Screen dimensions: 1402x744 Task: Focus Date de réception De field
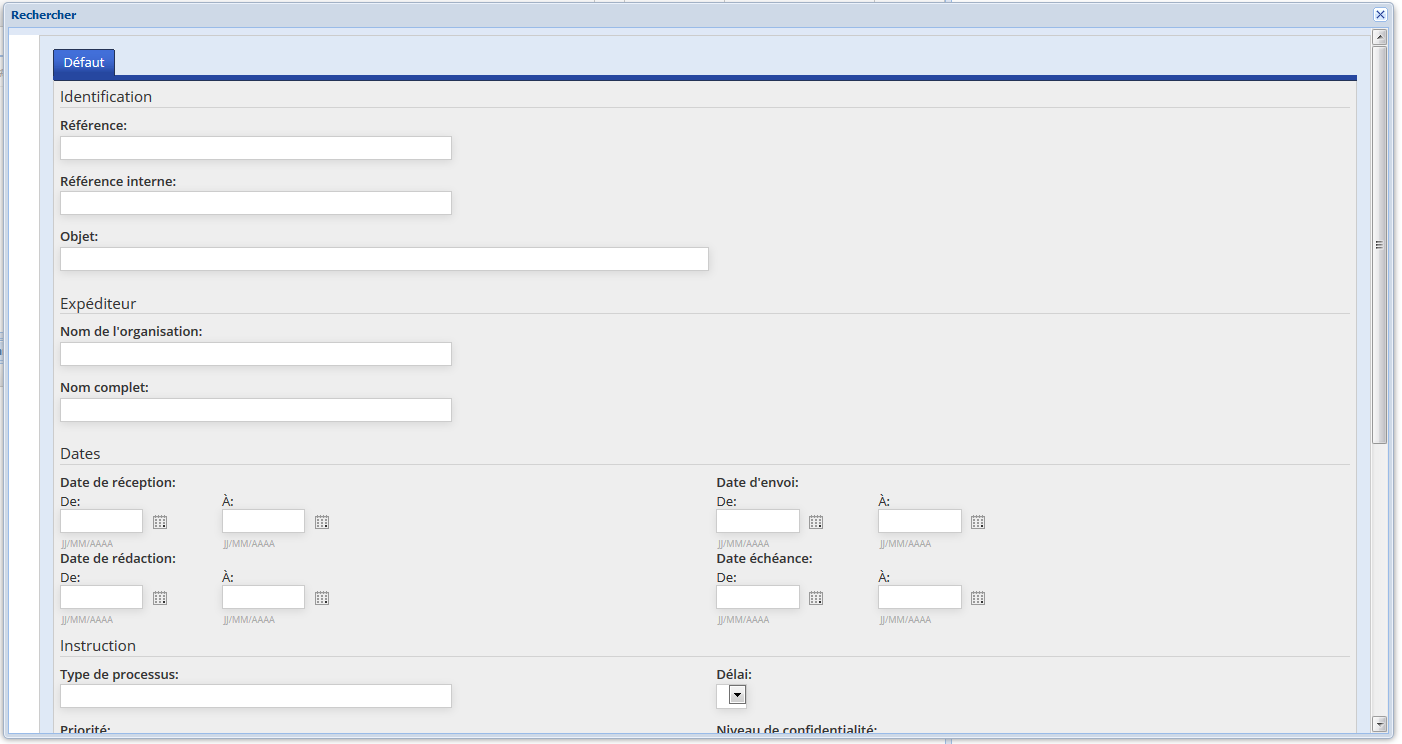[x=101, y=521]
